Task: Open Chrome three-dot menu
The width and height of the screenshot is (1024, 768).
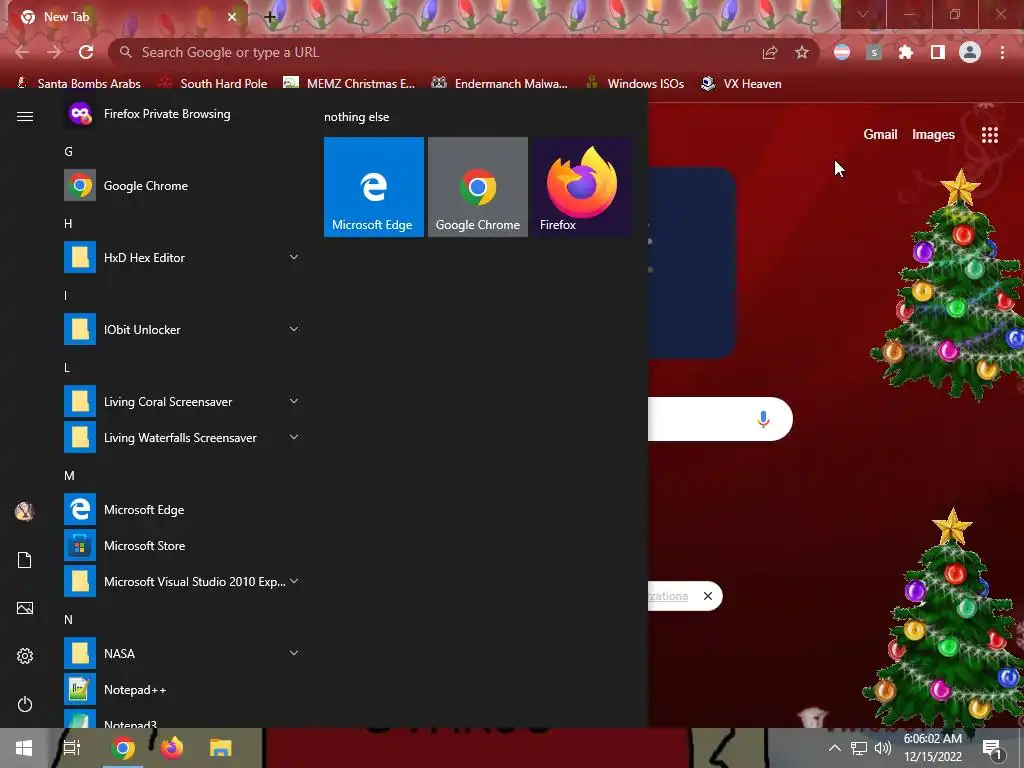Action: tap(1002, 52)
